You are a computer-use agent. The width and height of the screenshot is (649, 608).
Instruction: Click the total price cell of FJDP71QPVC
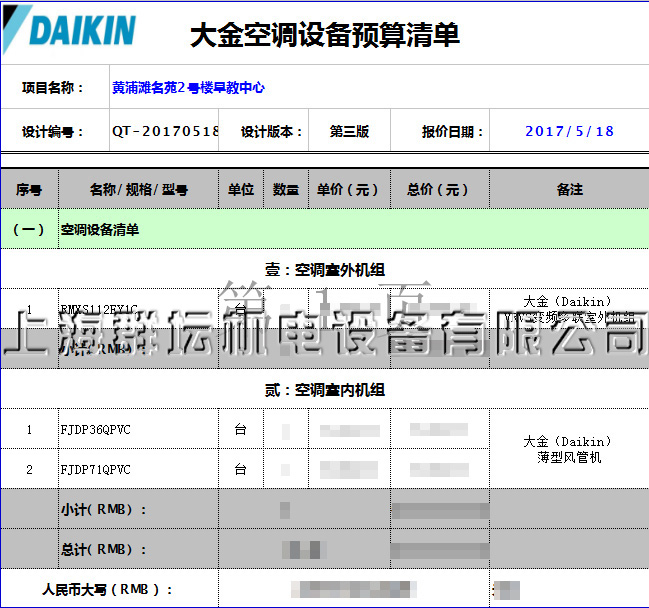[440, 469]
